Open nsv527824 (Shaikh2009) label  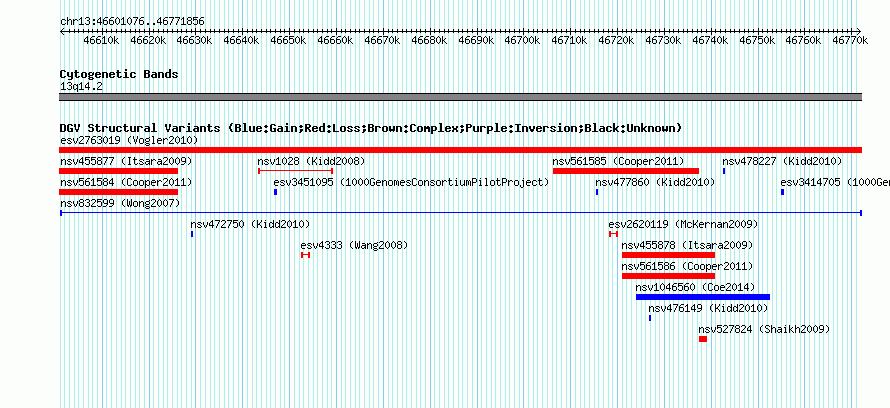point(764,329)
